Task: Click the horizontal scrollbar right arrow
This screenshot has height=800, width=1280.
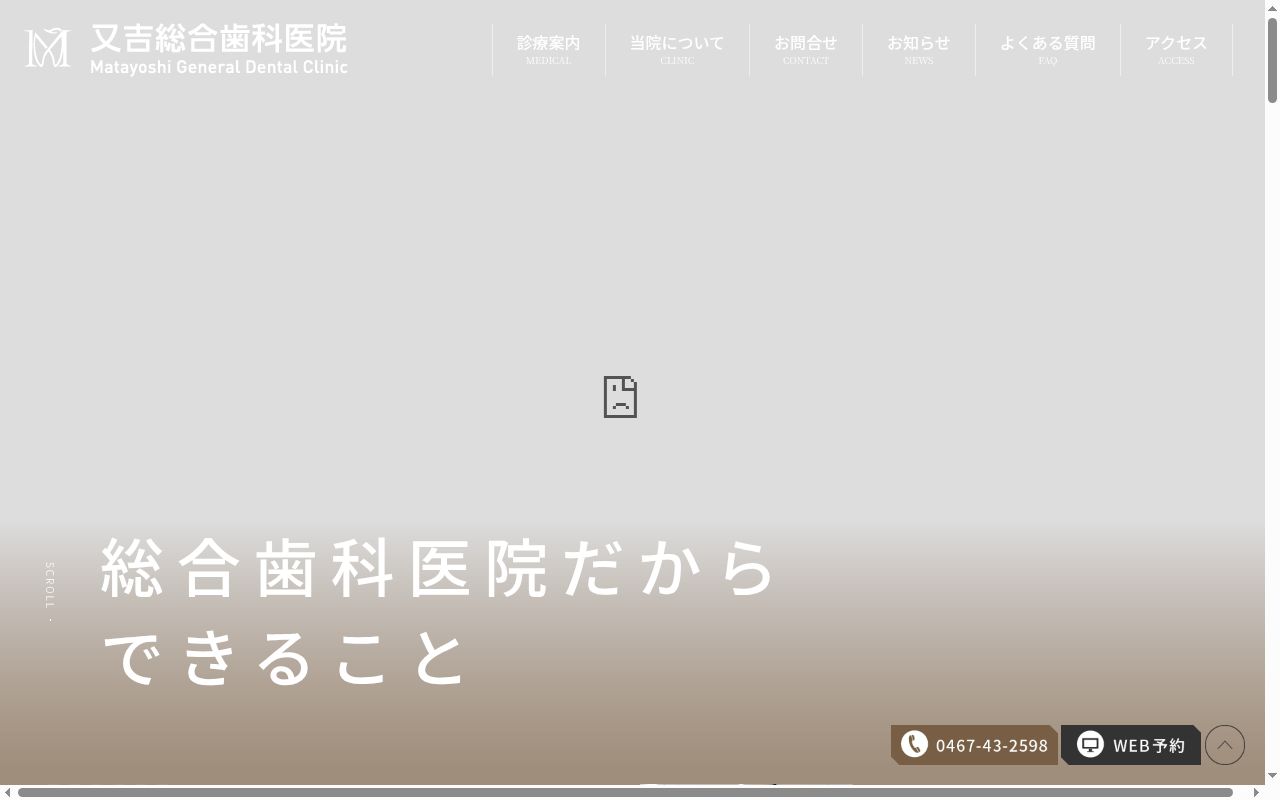Action: pyautogui.click(x=1256, y=793)
